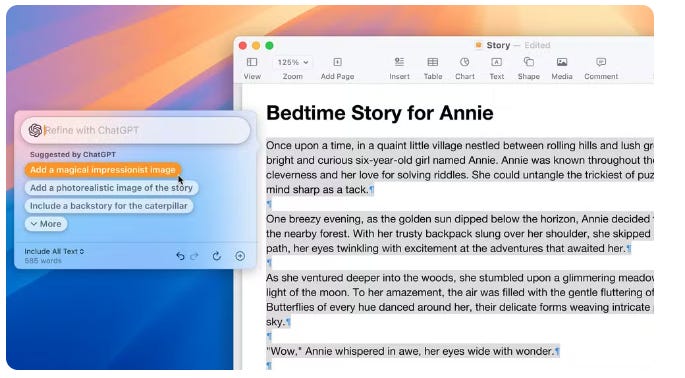The height and width of the screenshot is (378, 685).
Task: Select Include a backstory for the caterpillar
Action: pyautogui.click(x=109, y=206)
